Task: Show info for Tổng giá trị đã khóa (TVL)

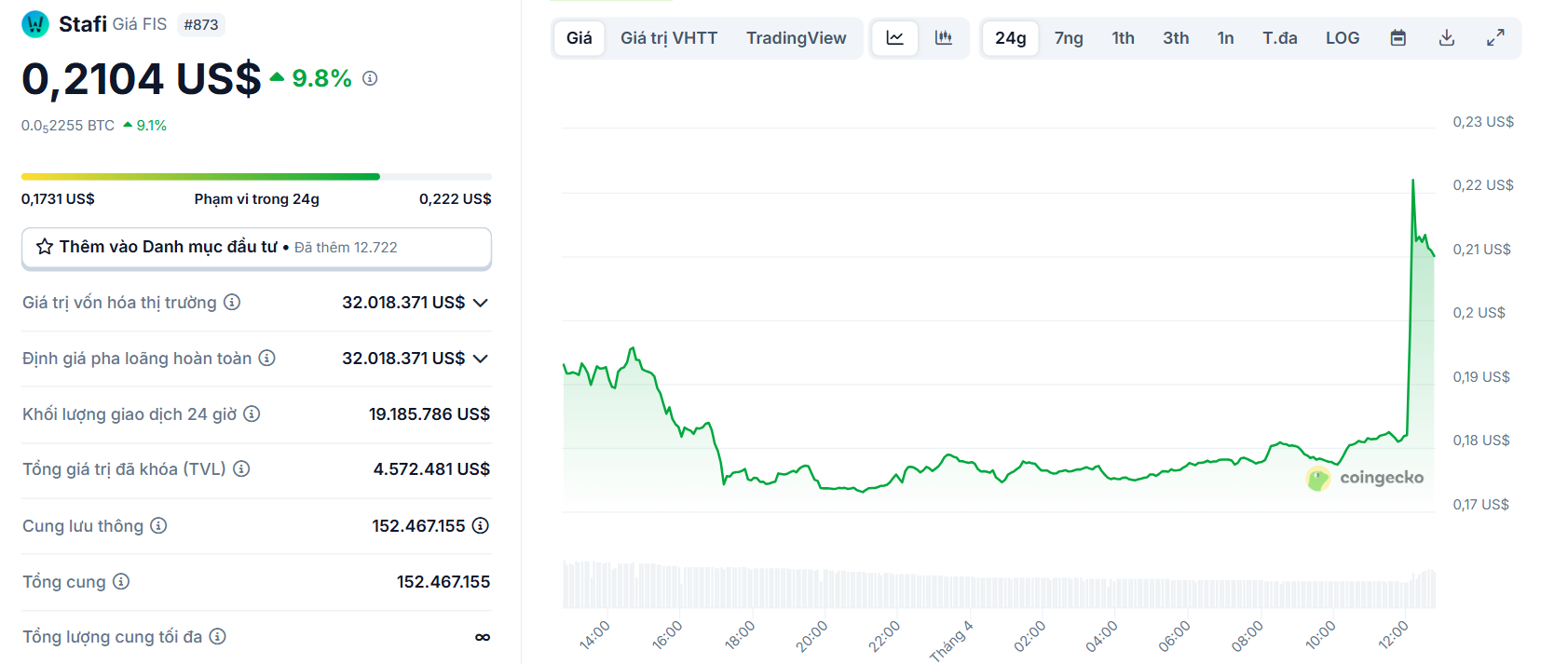Action: tap(241, 468)
